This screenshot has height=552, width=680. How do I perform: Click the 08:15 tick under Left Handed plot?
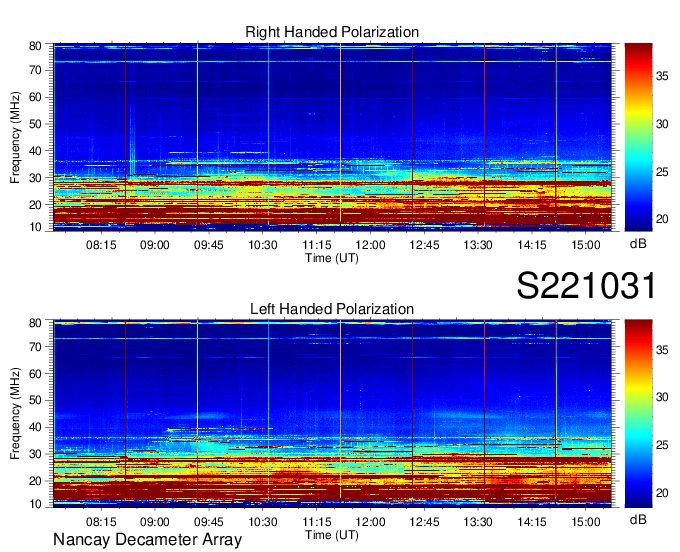101,522
